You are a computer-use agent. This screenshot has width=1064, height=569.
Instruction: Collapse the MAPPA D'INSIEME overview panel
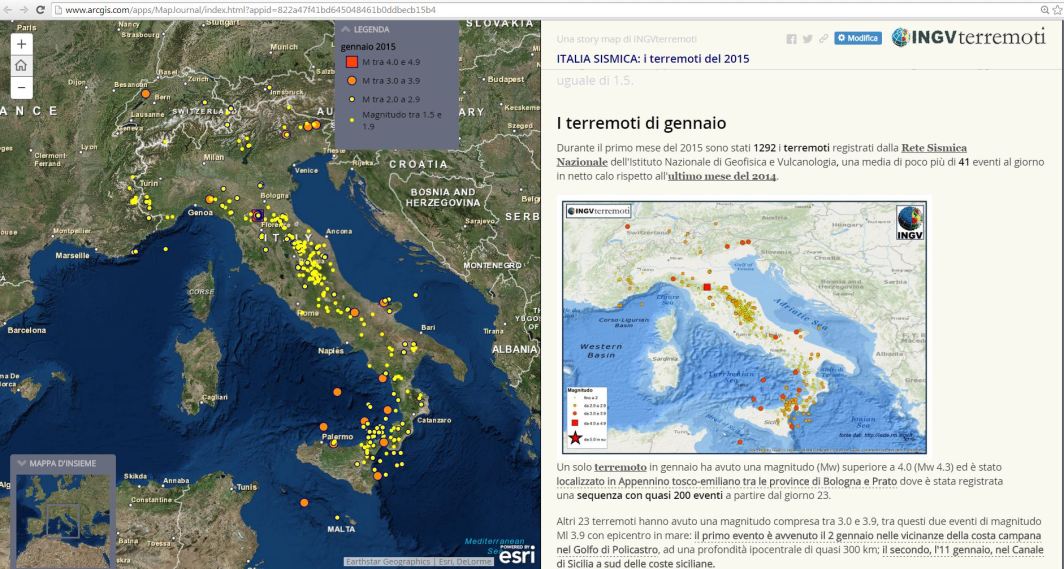click(x=22, y=464)
